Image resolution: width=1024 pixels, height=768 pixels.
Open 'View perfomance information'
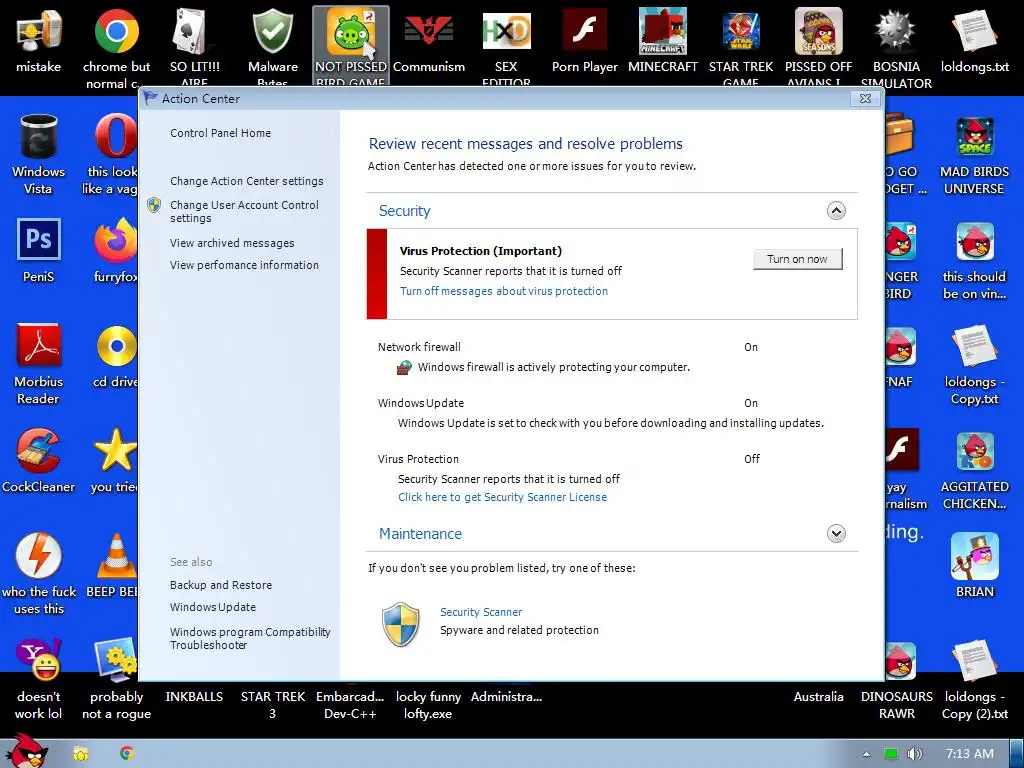click(244, 264)
